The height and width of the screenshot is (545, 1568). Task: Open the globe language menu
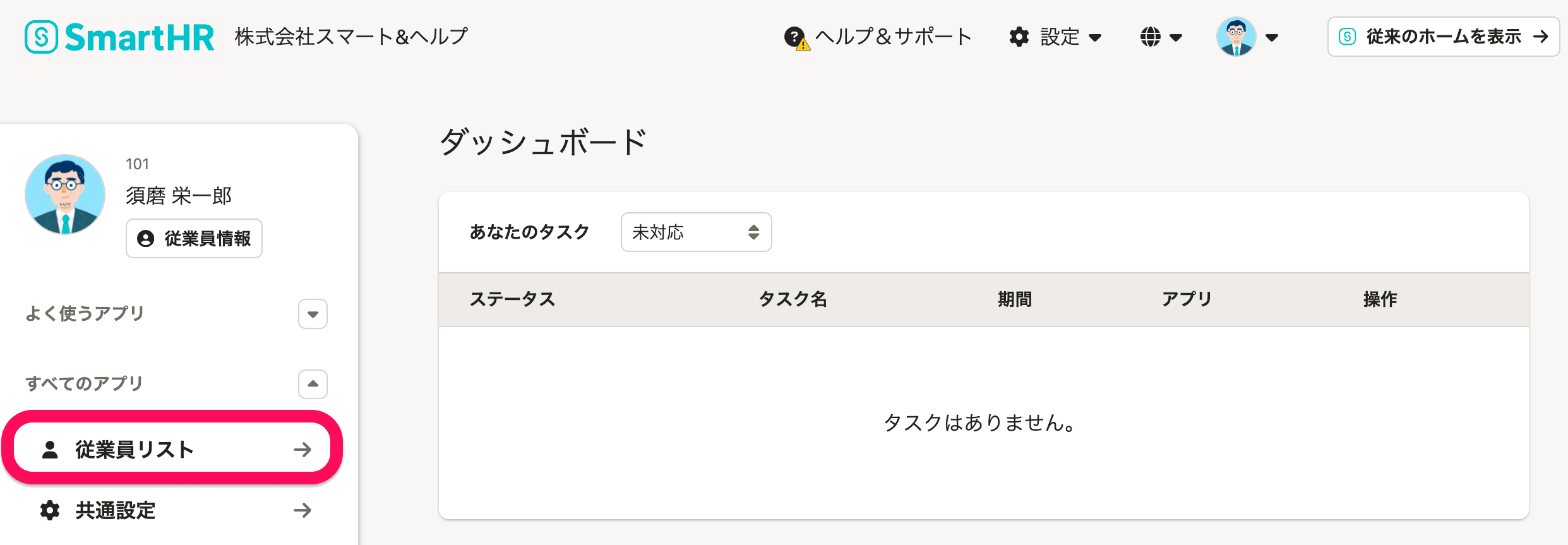coord(1150,37)
